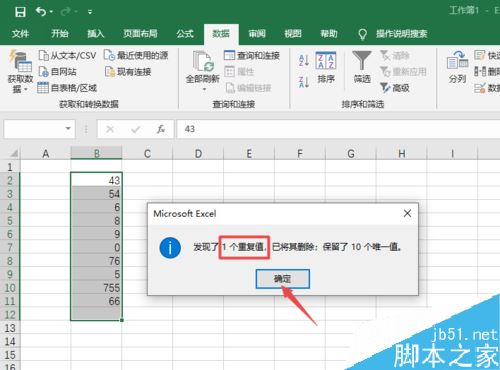
Task: Select row 1 header
Action: pyautogui.click(x=10, y=167)
